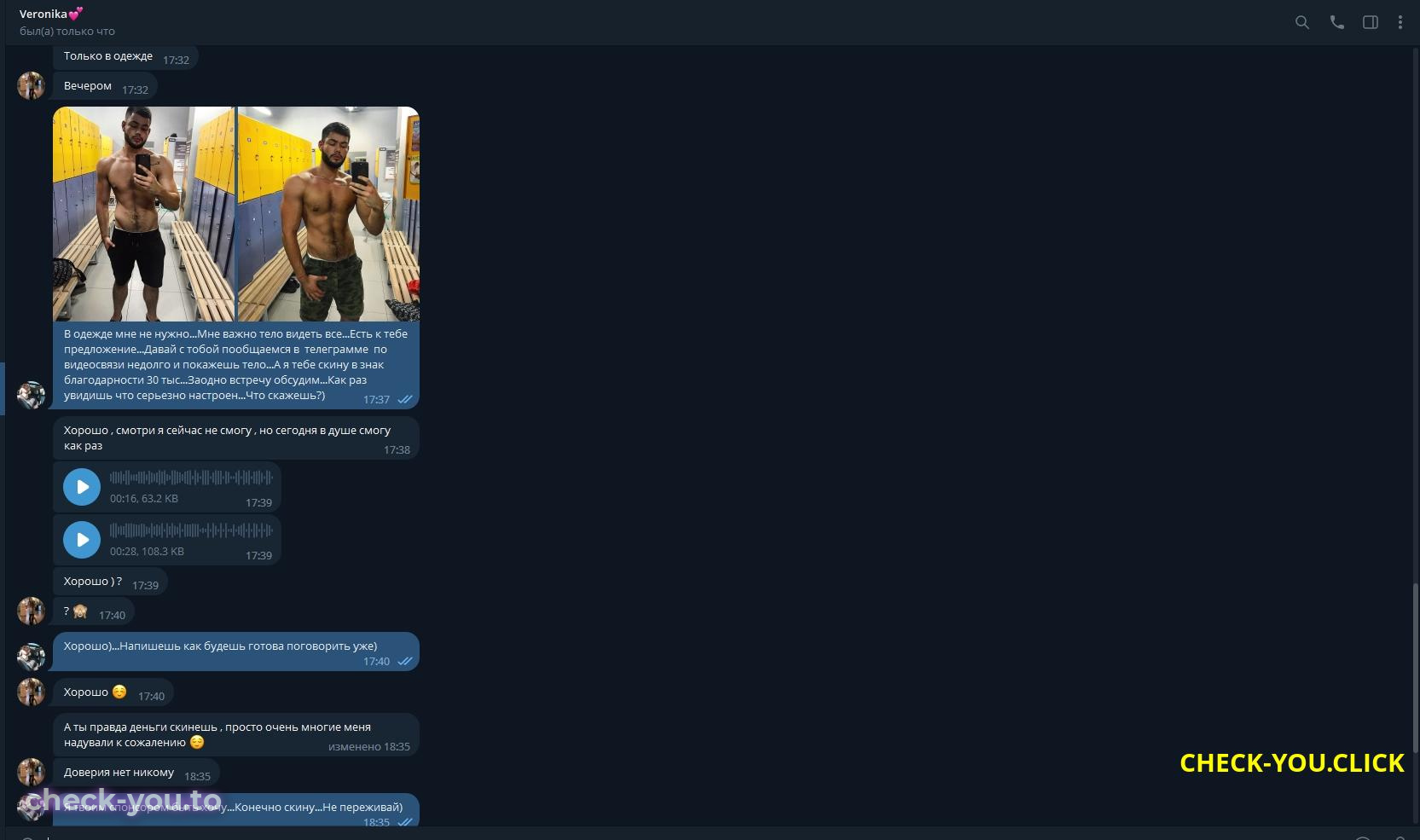This screenshot has width=1420, height=840.
Task: Open the three-dot chat options menu
Action: (1400, 23)
